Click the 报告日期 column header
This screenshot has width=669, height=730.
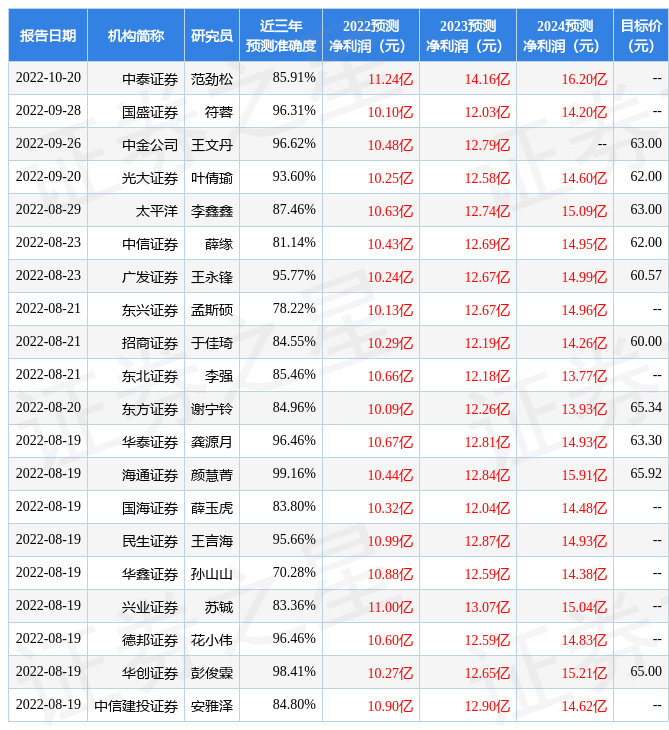point(48,35)
